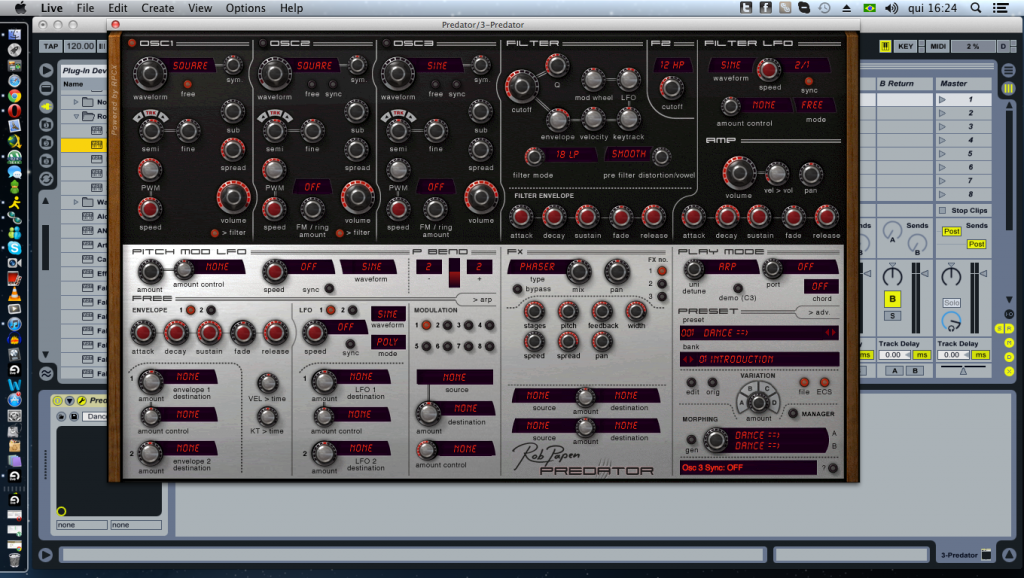Open the bank display 01 INTRODUCTION
The image size is (1024, 578).
tap(759, 359)
